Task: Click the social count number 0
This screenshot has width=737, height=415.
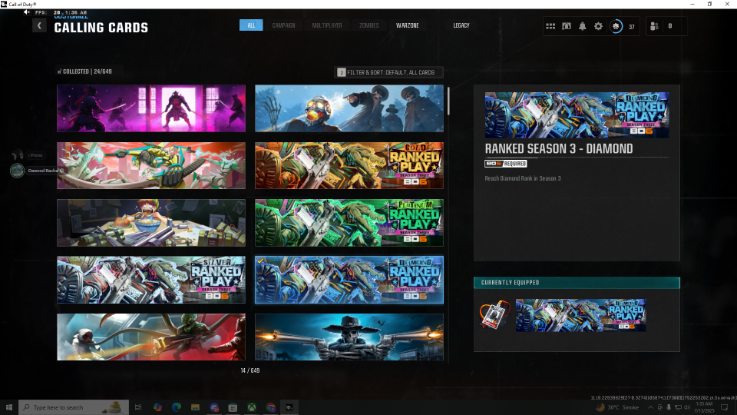Action: tap(670, 26)
